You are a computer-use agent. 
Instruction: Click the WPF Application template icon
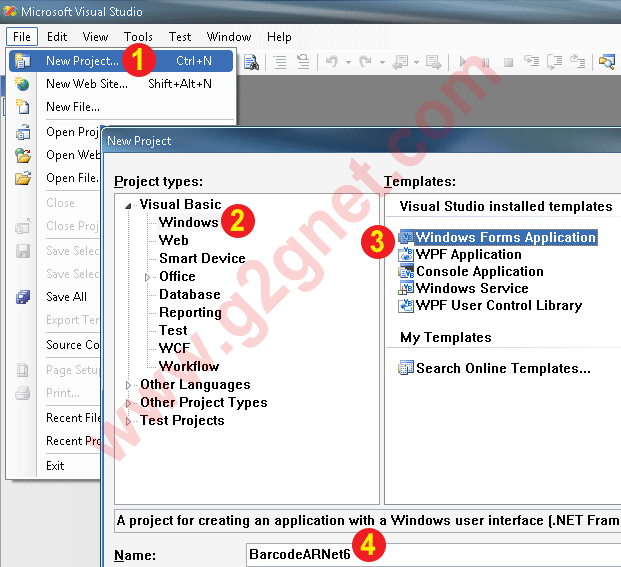click(406, 254)
